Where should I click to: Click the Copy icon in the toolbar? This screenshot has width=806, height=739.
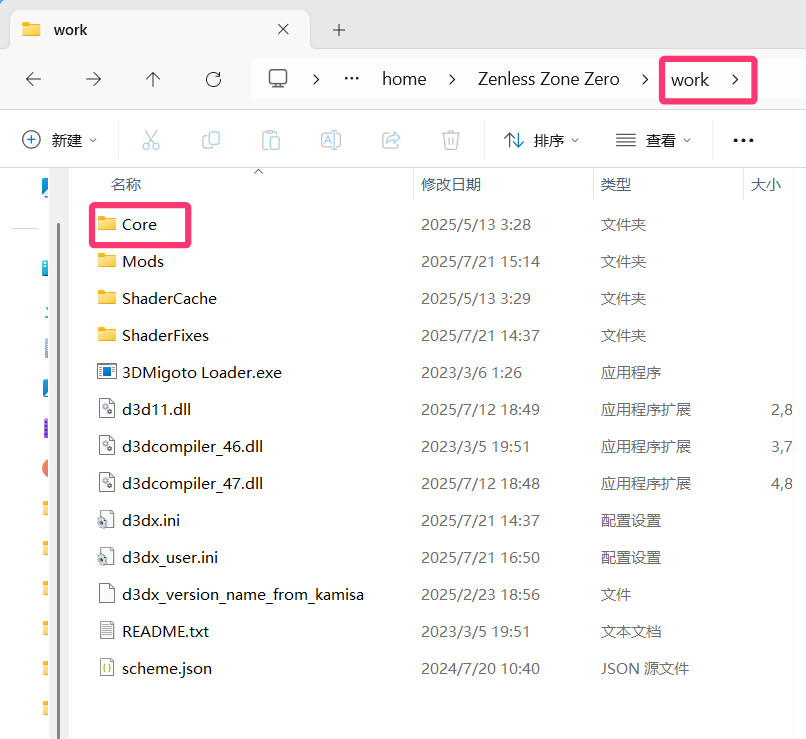211,140
